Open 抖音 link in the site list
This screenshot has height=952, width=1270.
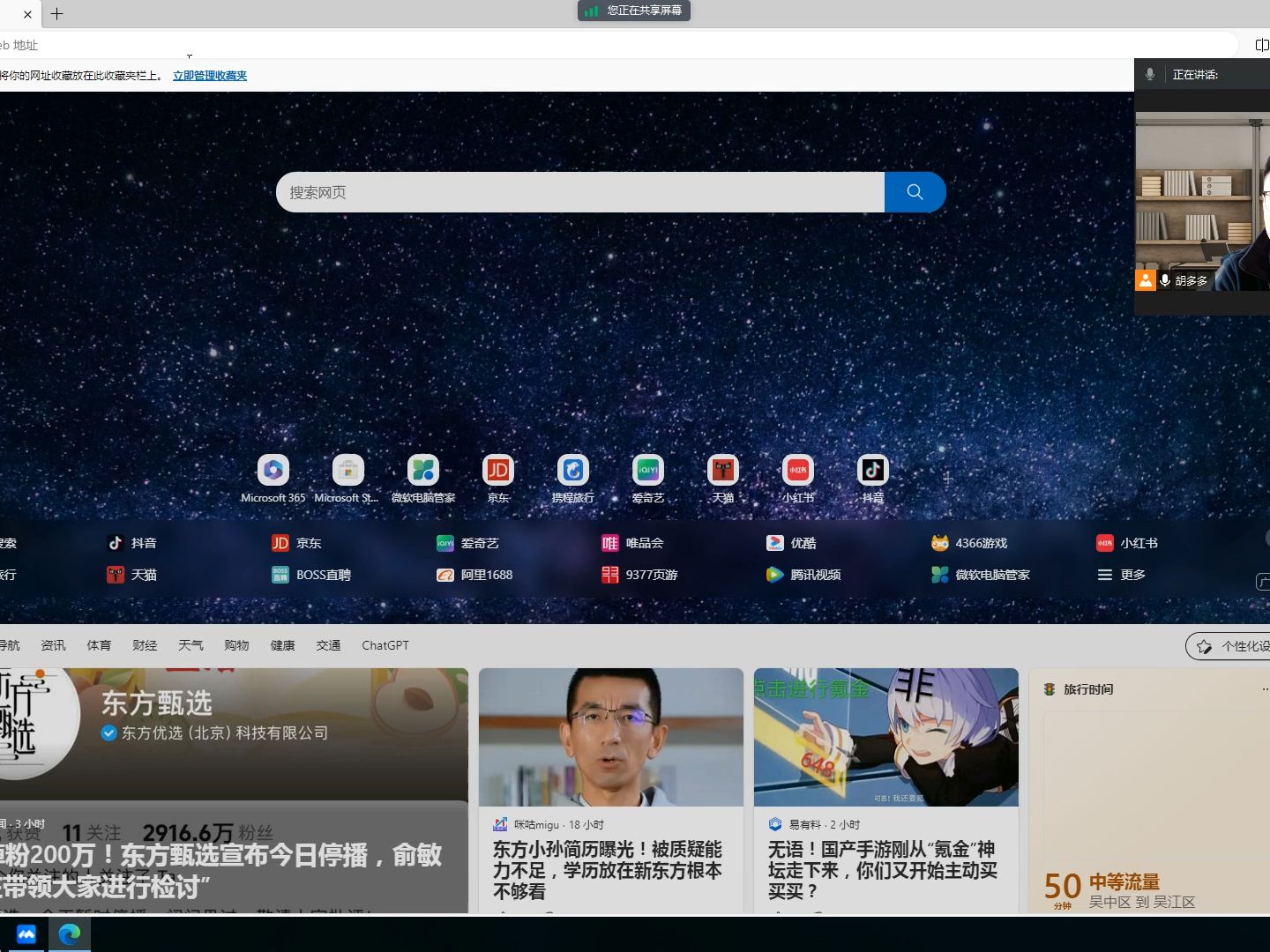pyautogui.click(x=132, y=543)
